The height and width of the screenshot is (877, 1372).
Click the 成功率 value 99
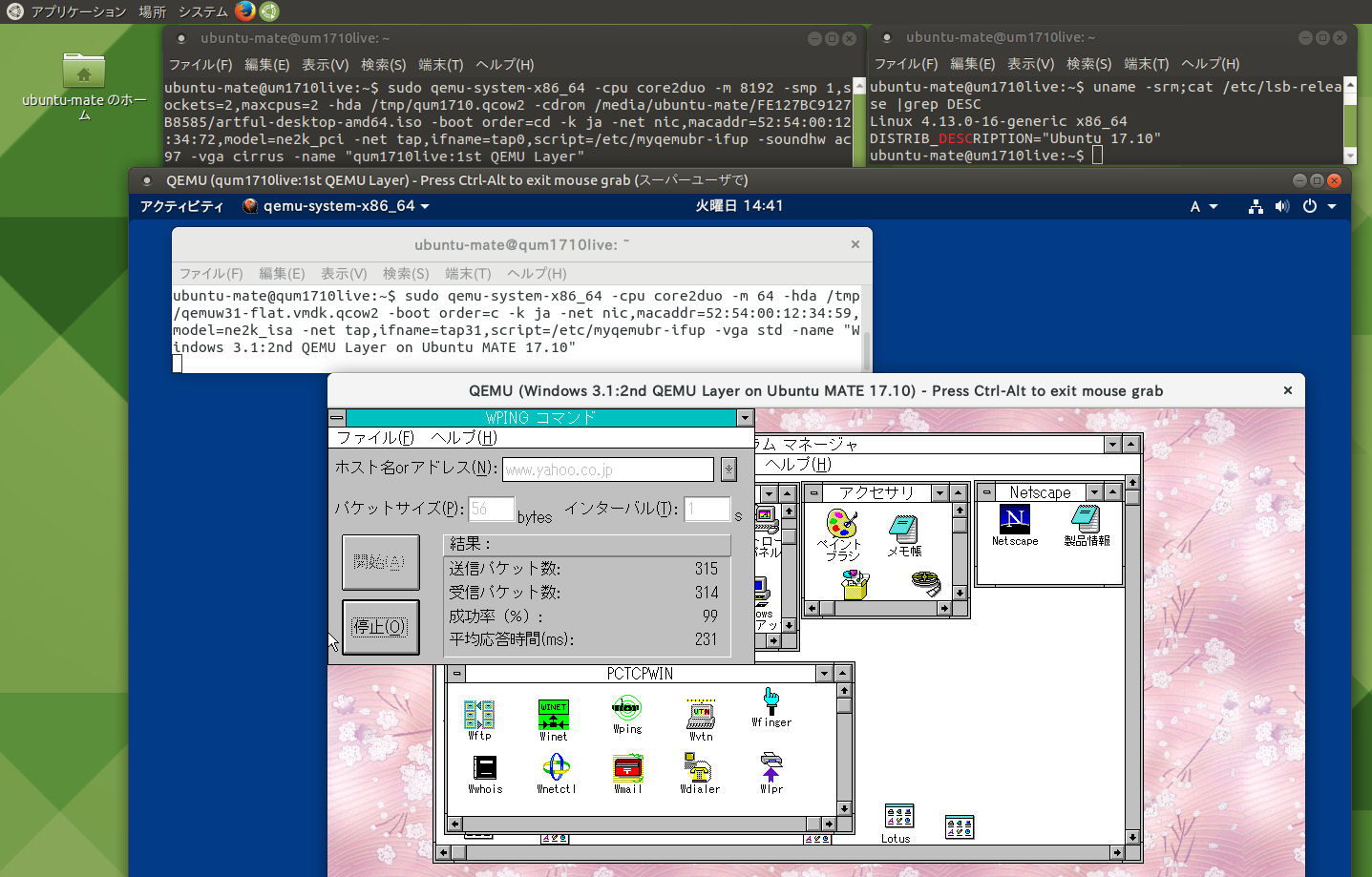710,616
